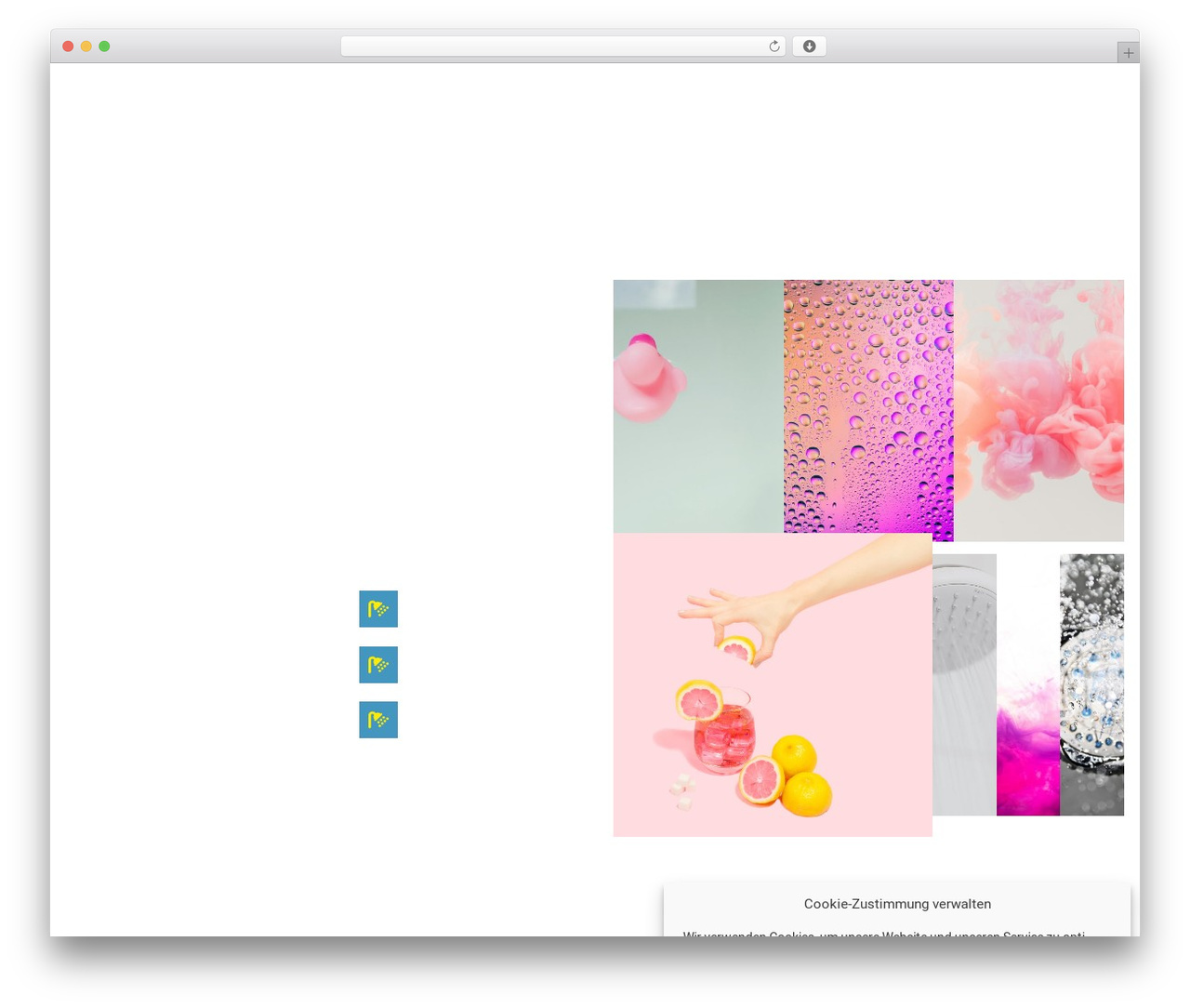Reload the page using the refresh icon
The width and height of the screenshot is (1190, 1008).
773,46
